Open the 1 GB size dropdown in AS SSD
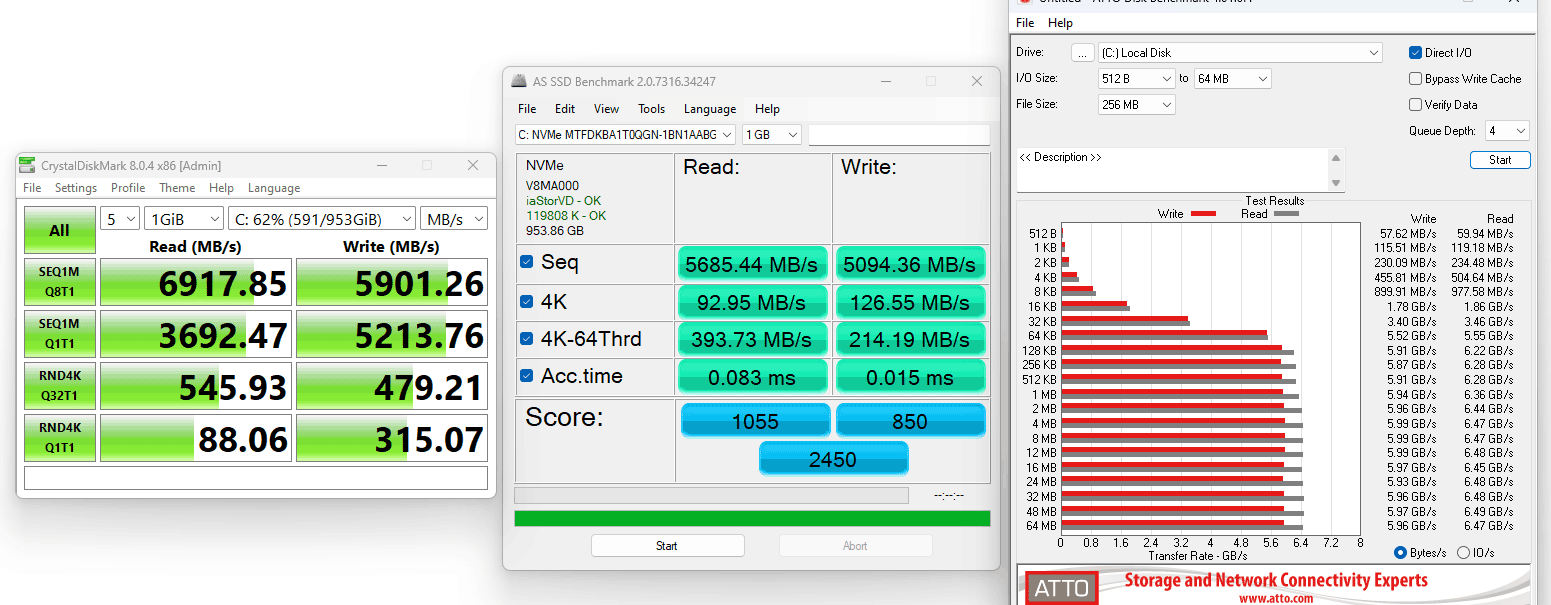 772,135
